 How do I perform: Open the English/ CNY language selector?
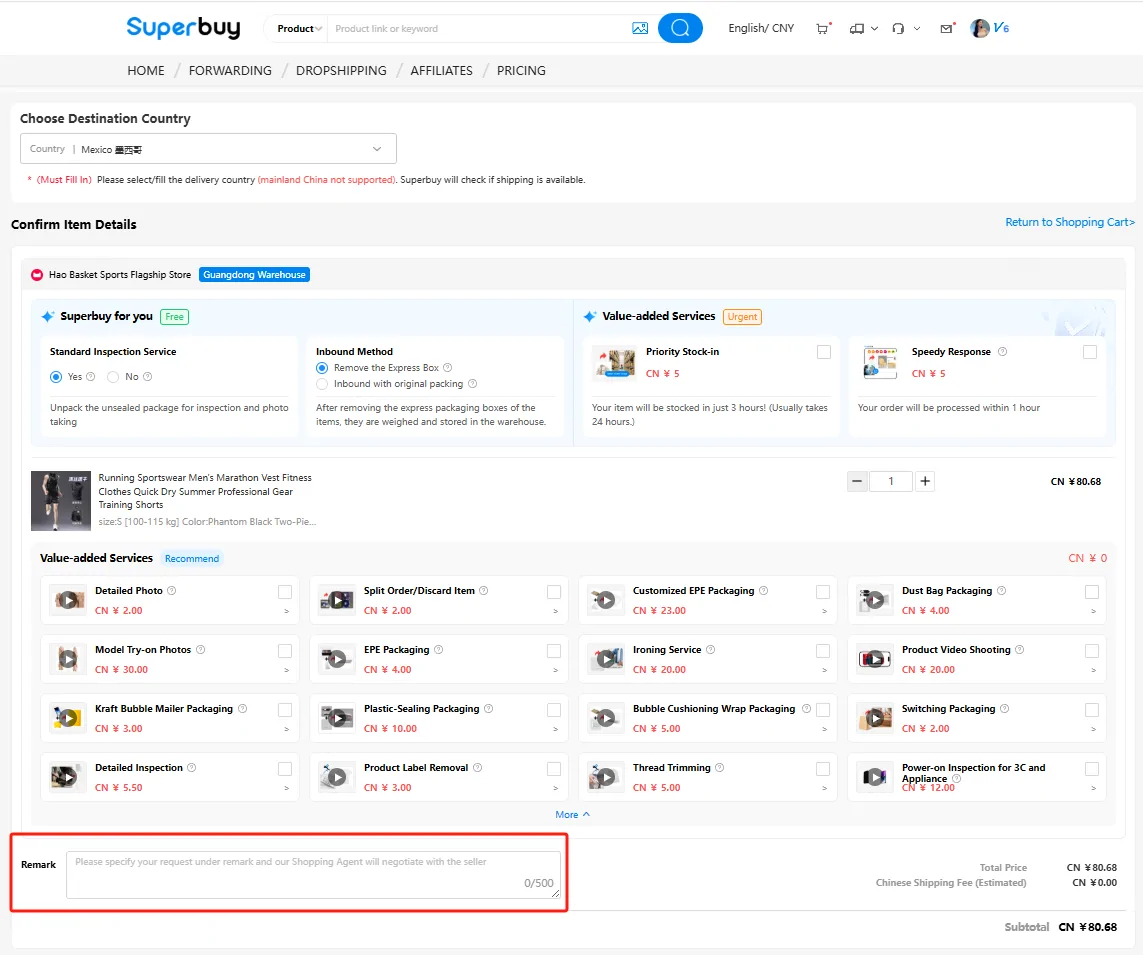click(x=761, y=28)
